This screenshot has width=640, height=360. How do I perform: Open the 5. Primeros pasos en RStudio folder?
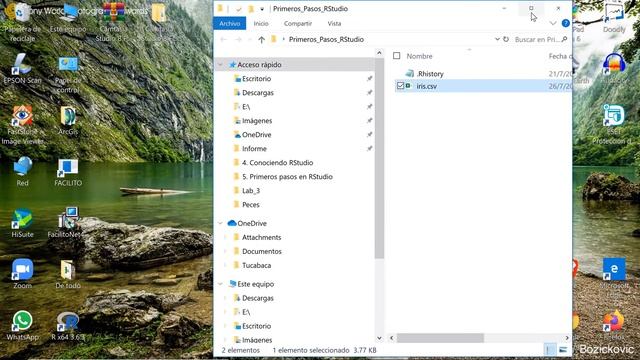coord(287,177)
